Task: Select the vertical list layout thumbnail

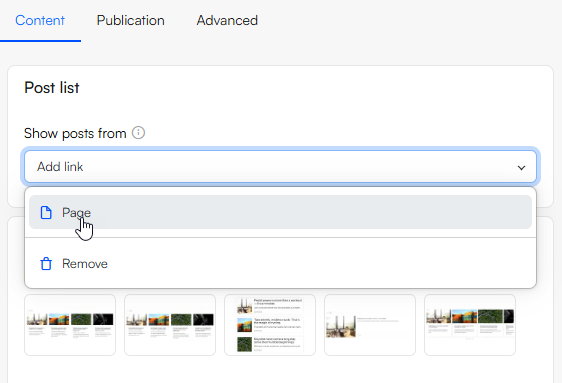Action: [270, 325]
